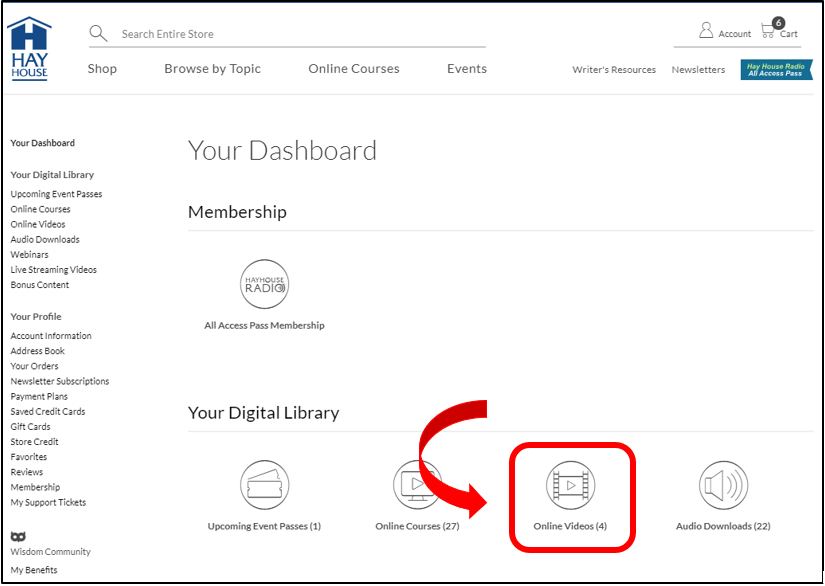
Task: Open Your Orders in the sidebar
Action: (34, 366)
